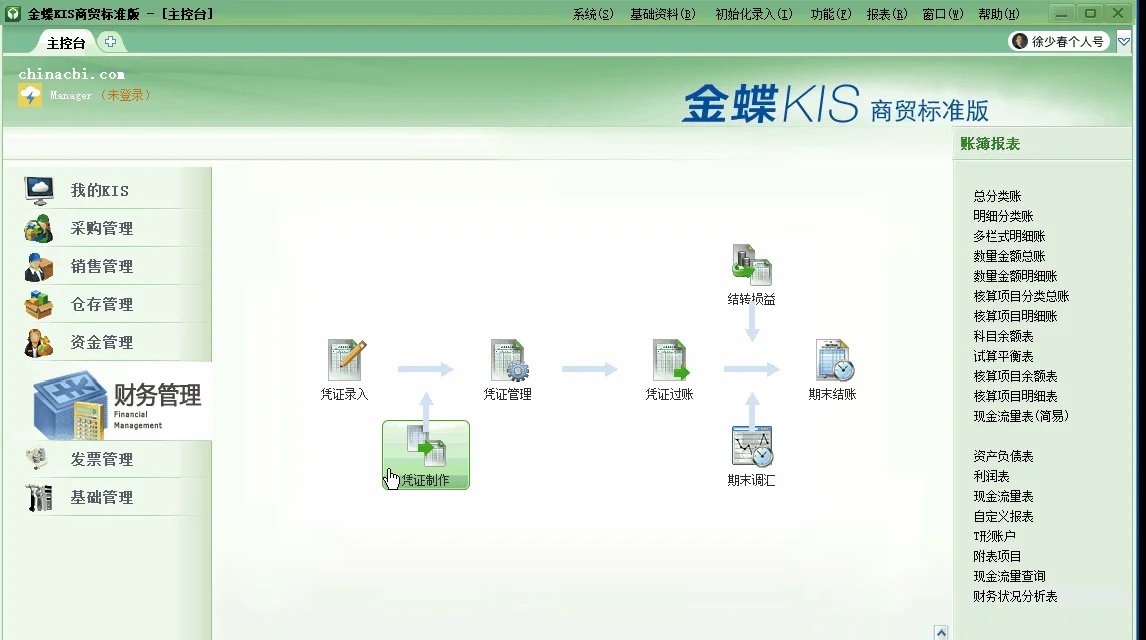Open 试算平衡表 report

(x=1003, y=357)
